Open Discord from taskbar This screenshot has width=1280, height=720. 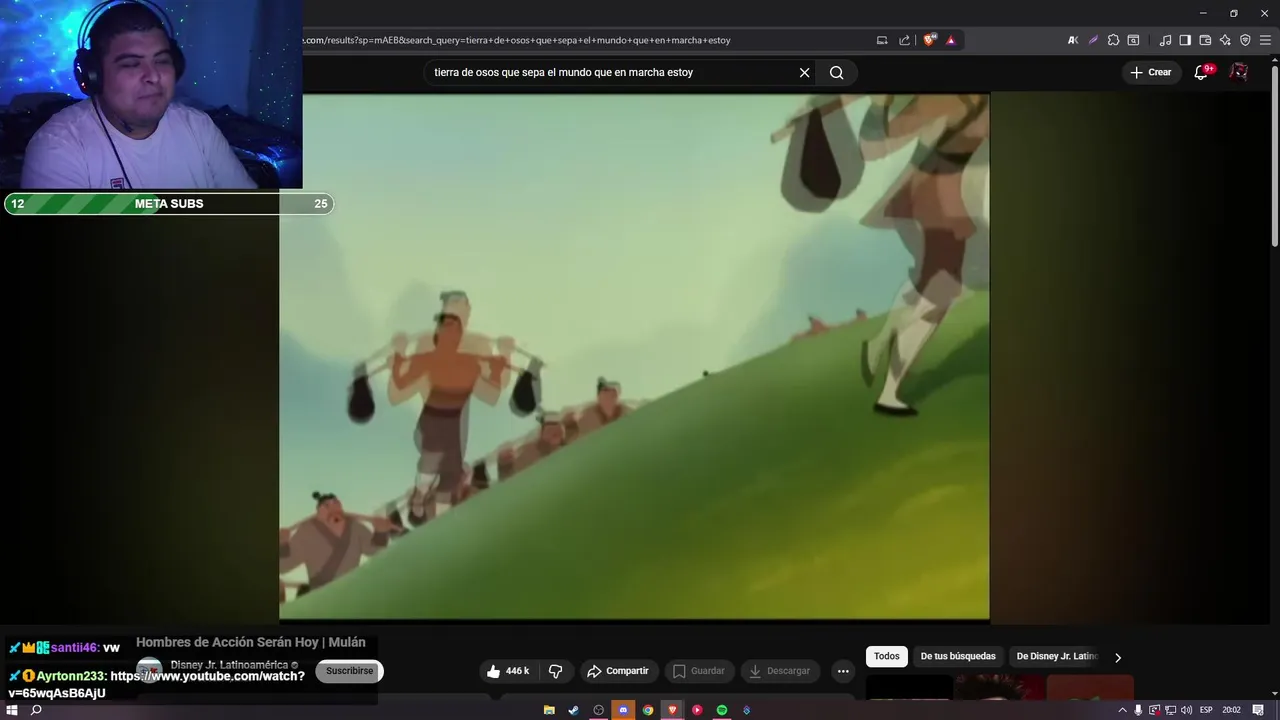(x=623, y=710)
